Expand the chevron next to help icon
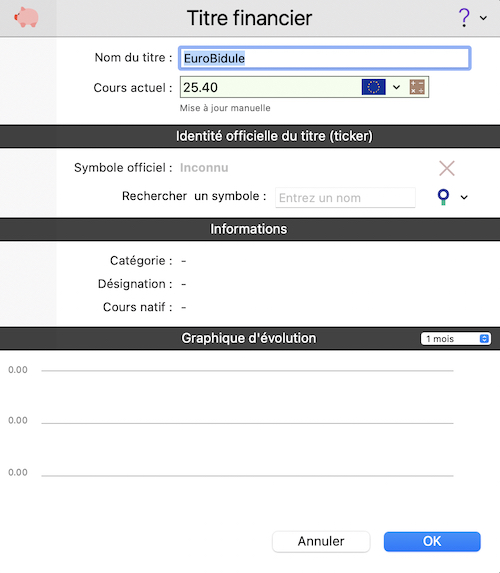The height and width of the screenshot is (573, 500). point(483,18)
